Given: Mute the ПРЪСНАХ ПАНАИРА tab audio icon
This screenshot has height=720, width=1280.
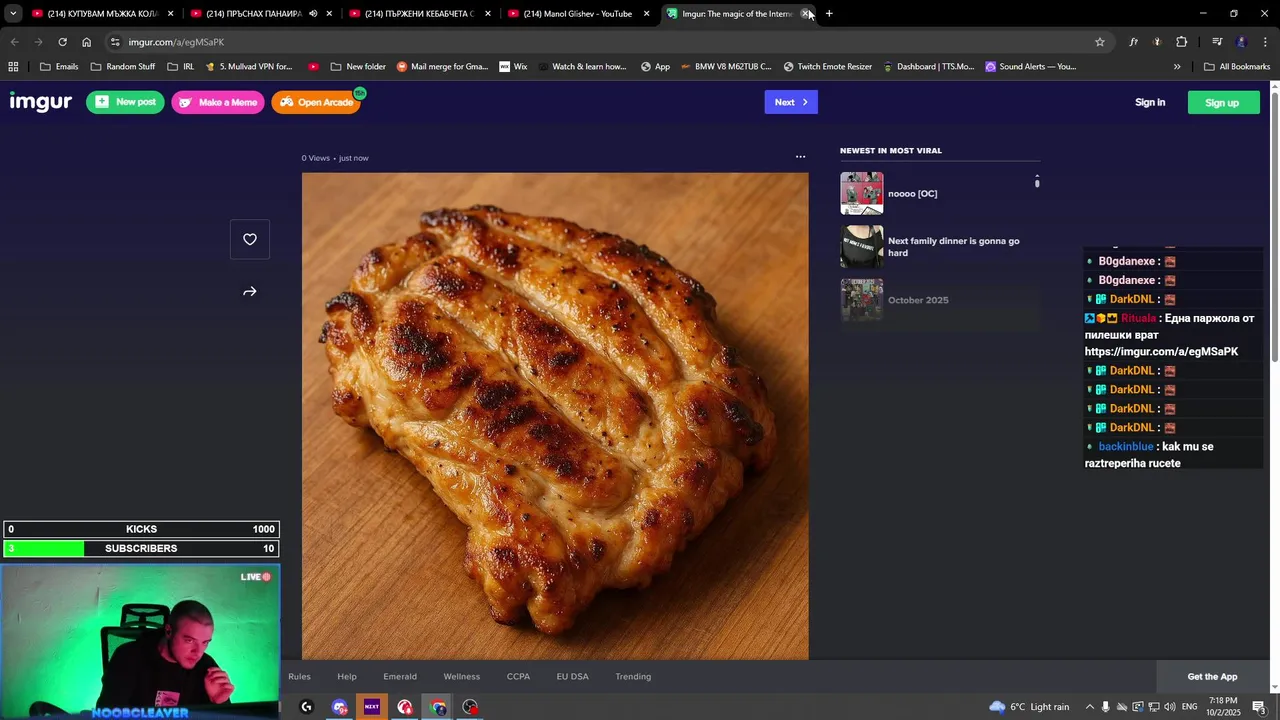Looking at the screenshot, I should (313, 14).
